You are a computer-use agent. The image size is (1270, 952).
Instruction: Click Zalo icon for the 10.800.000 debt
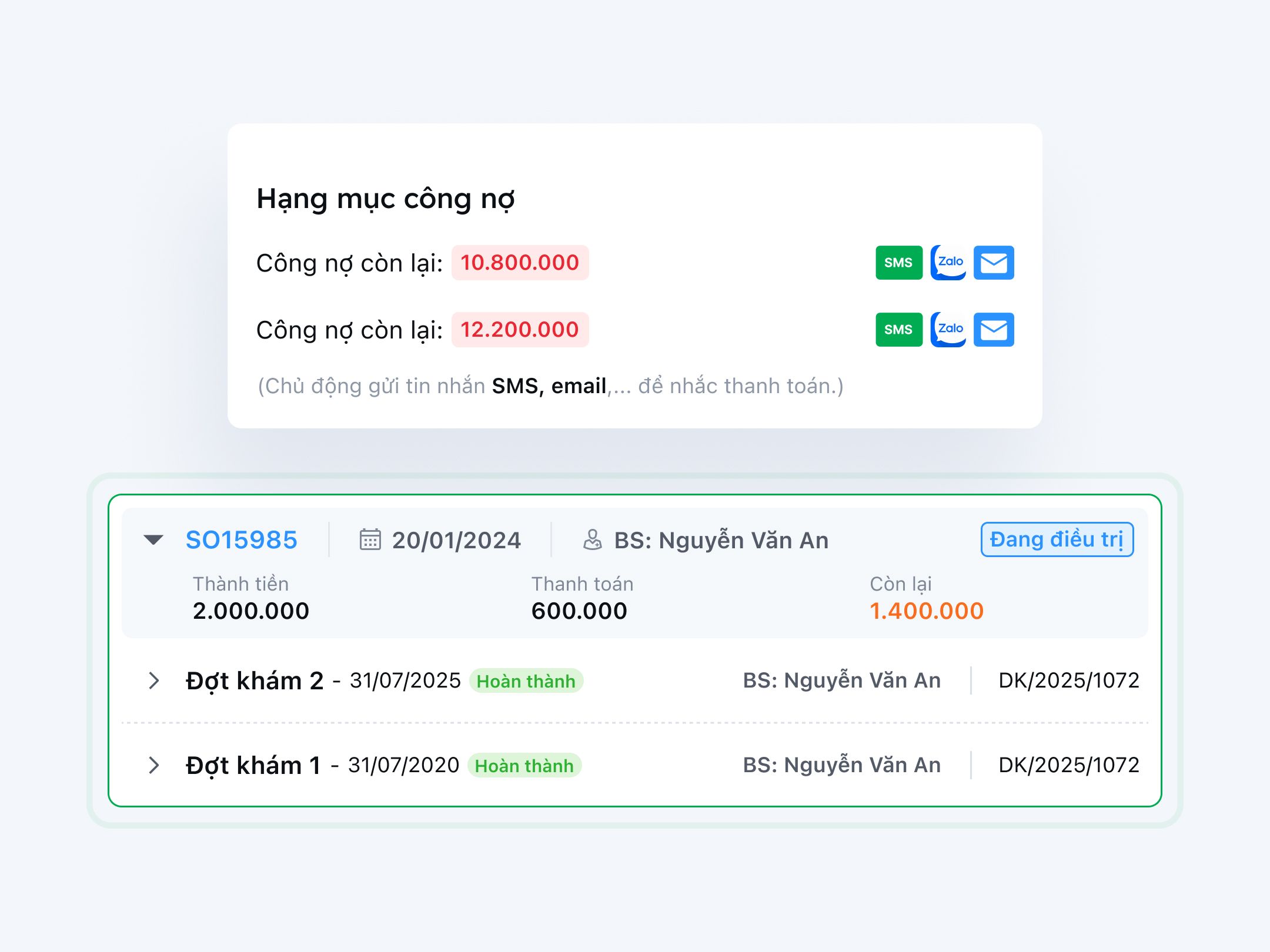click(x=948, y=263)
